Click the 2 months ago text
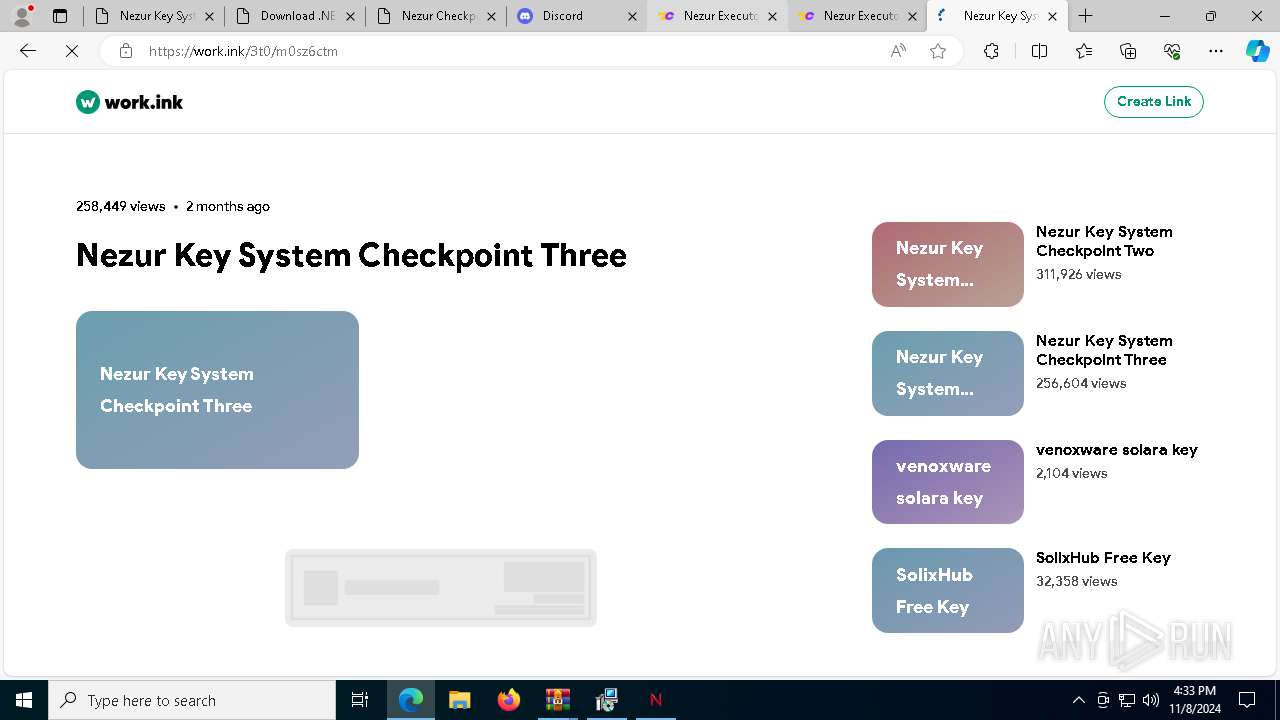Screen dimensions: 1280x720 (228, 206)
